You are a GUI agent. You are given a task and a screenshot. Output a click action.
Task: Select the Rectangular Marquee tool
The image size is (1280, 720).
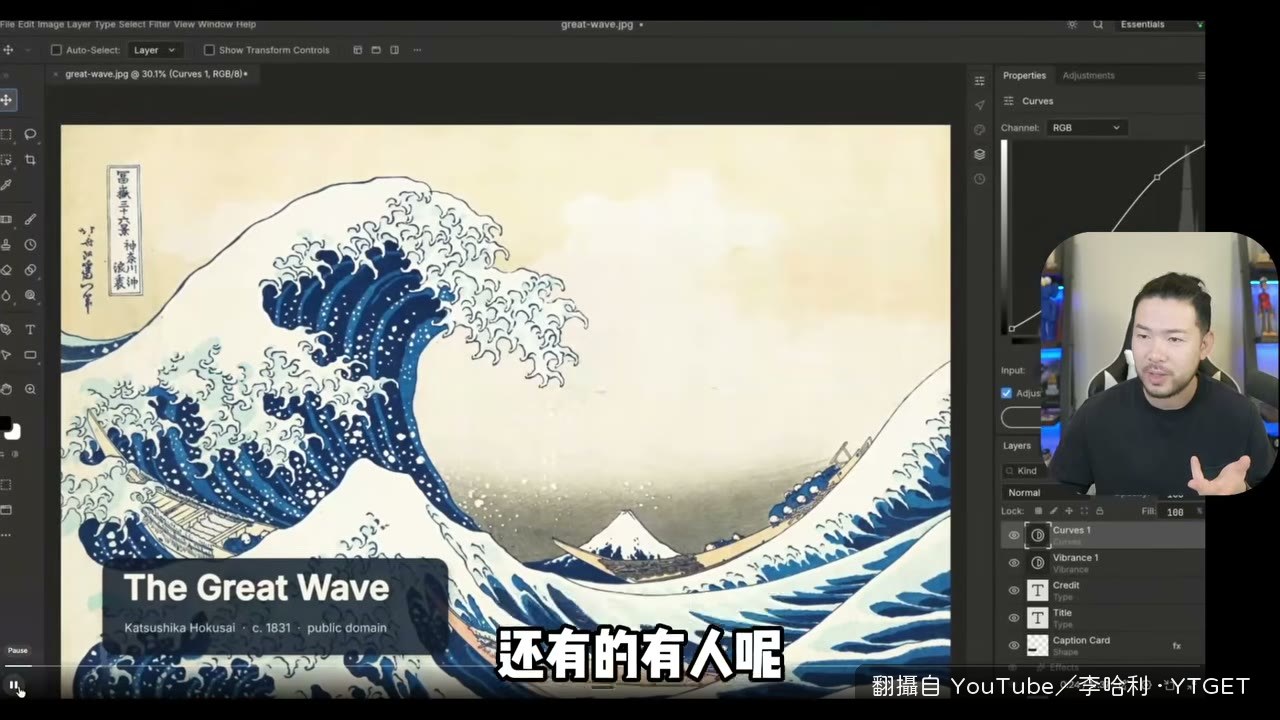tap(6, 134)
